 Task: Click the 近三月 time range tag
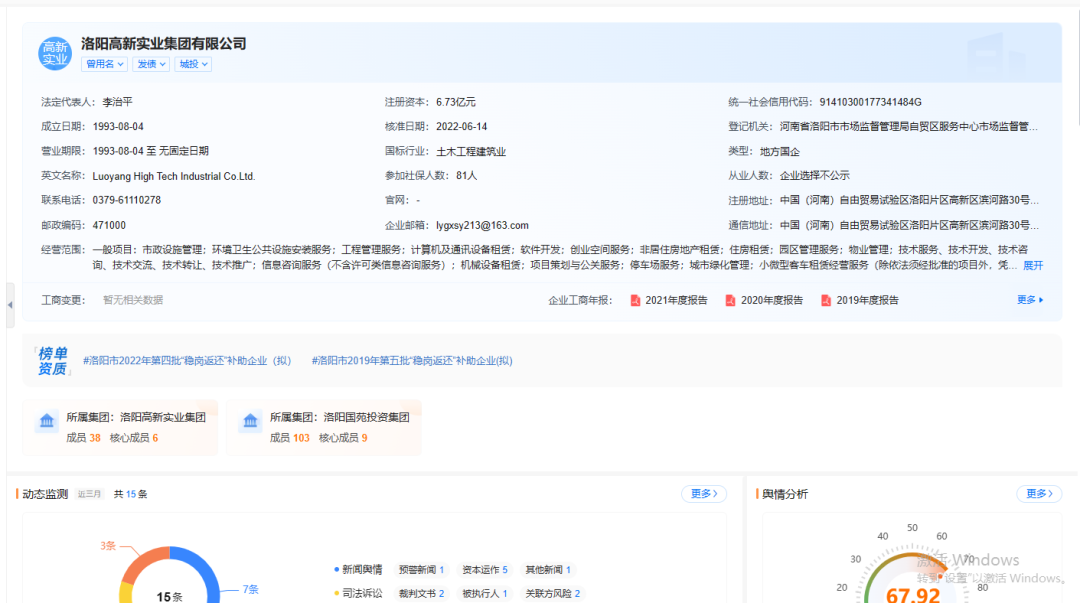coord(89,494)
